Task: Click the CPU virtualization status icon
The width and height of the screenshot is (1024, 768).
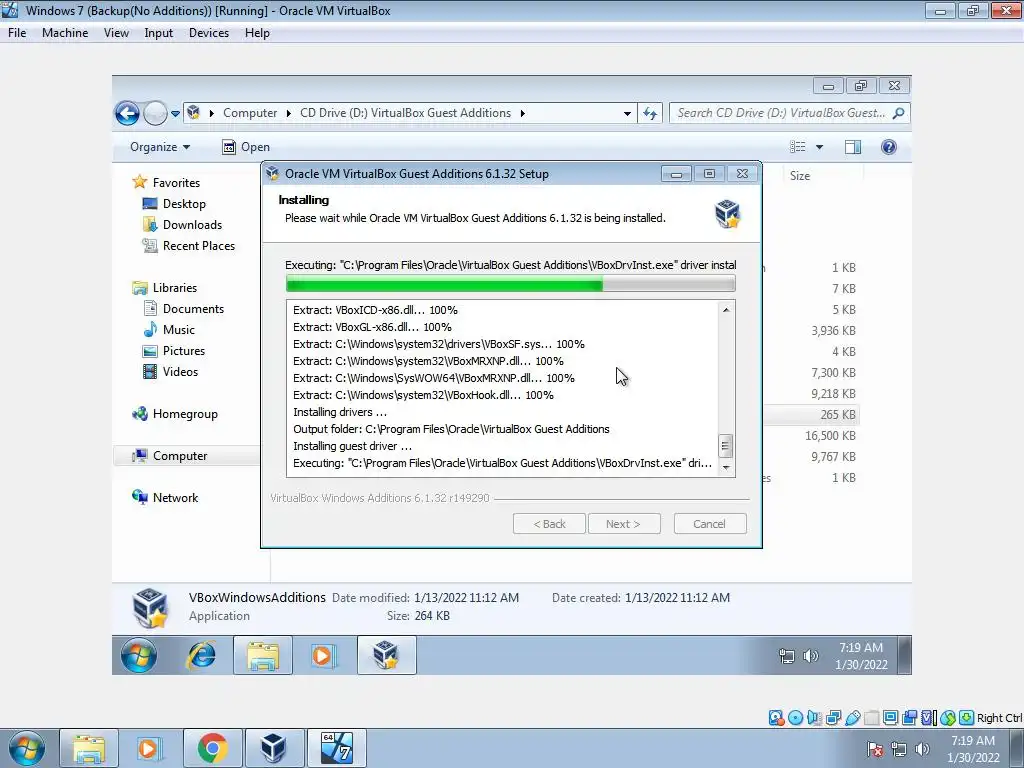Action: click(x=928, y=718)
